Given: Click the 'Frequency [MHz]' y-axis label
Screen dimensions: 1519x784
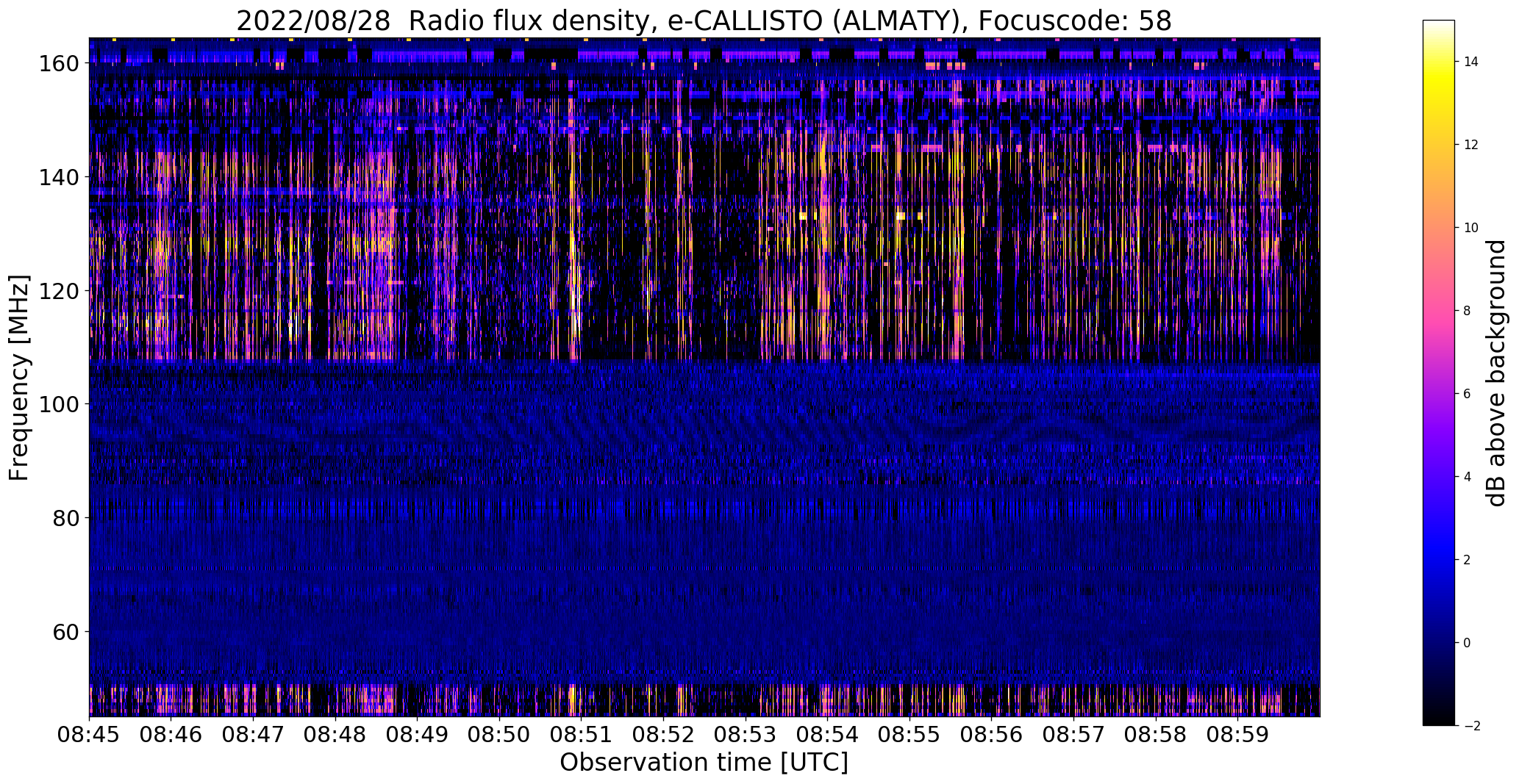Looking at the screenshot, I should point(20,378).
